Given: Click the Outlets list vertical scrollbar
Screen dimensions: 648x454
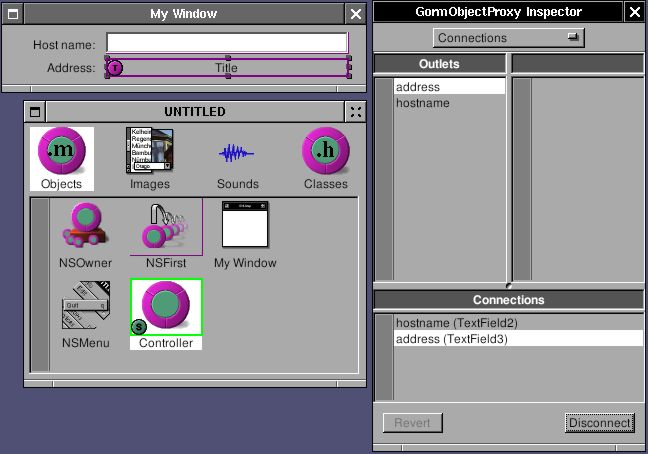Looking at the screenshot, I should coord(384,180).
